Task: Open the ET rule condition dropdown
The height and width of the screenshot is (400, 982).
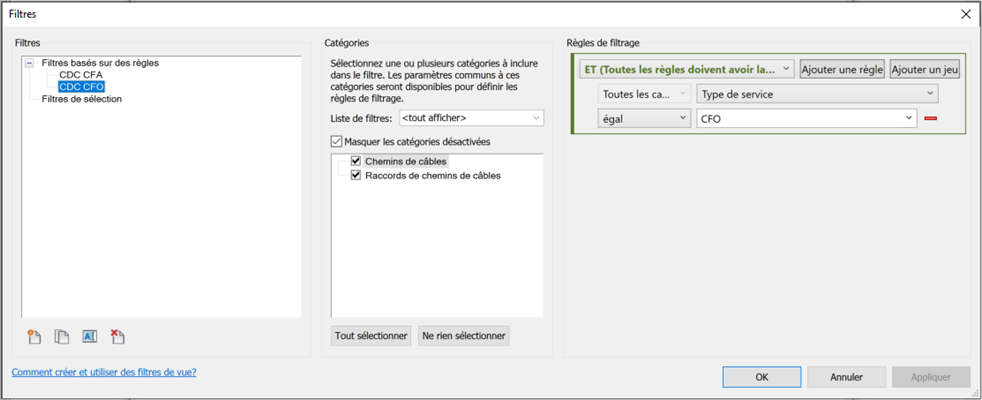Action: tap(687, 69)
